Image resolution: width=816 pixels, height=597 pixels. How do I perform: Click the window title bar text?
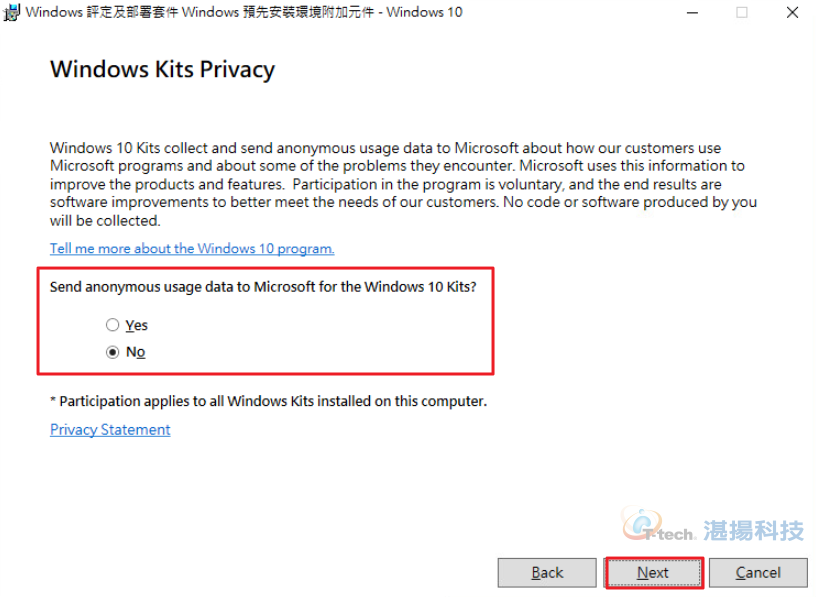[x=244, y=12]
